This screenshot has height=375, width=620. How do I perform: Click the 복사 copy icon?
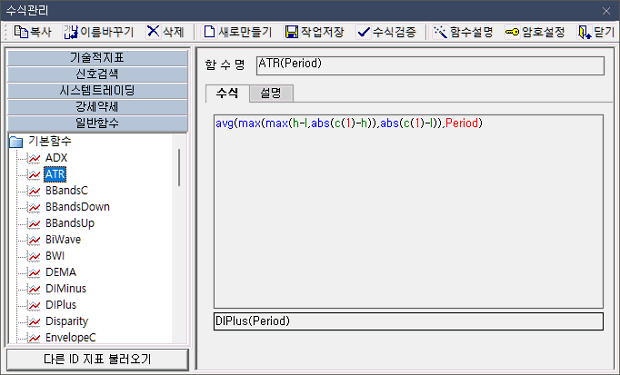(21, 32)
